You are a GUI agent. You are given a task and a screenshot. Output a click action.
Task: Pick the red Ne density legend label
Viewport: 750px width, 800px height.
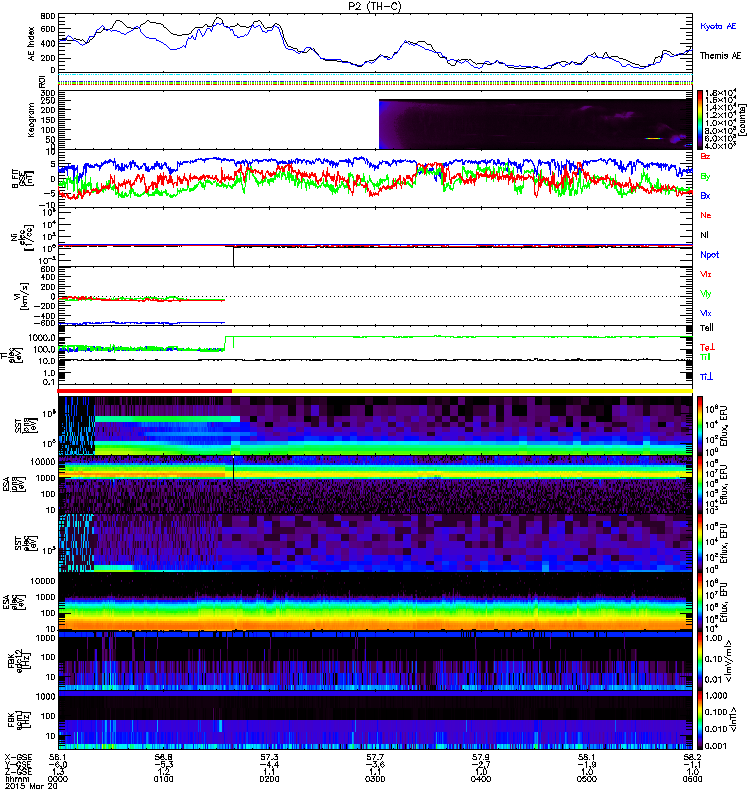tap(706, 215)
